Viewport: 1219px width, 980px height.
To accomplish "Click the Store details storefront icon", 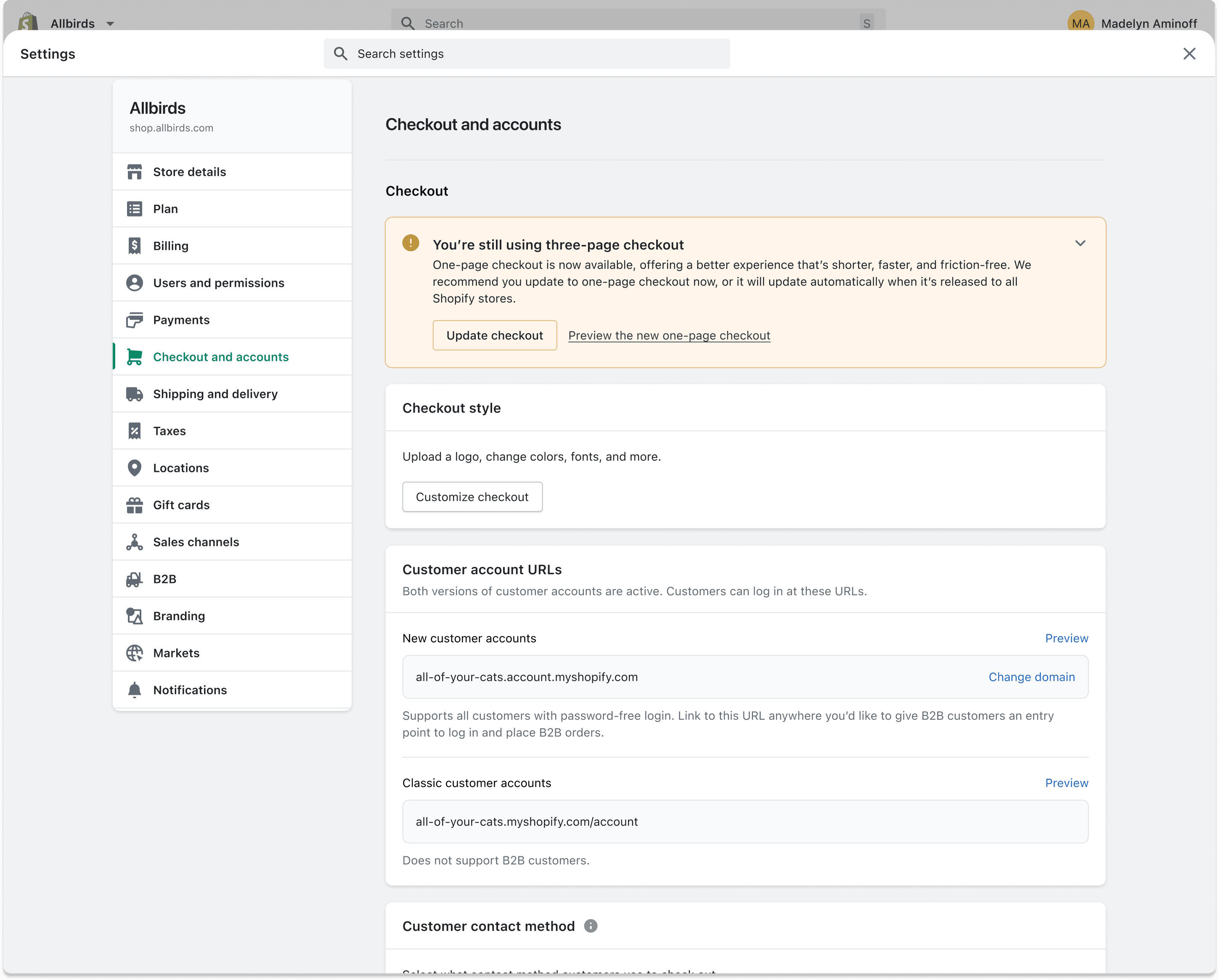I will point(135,172).
